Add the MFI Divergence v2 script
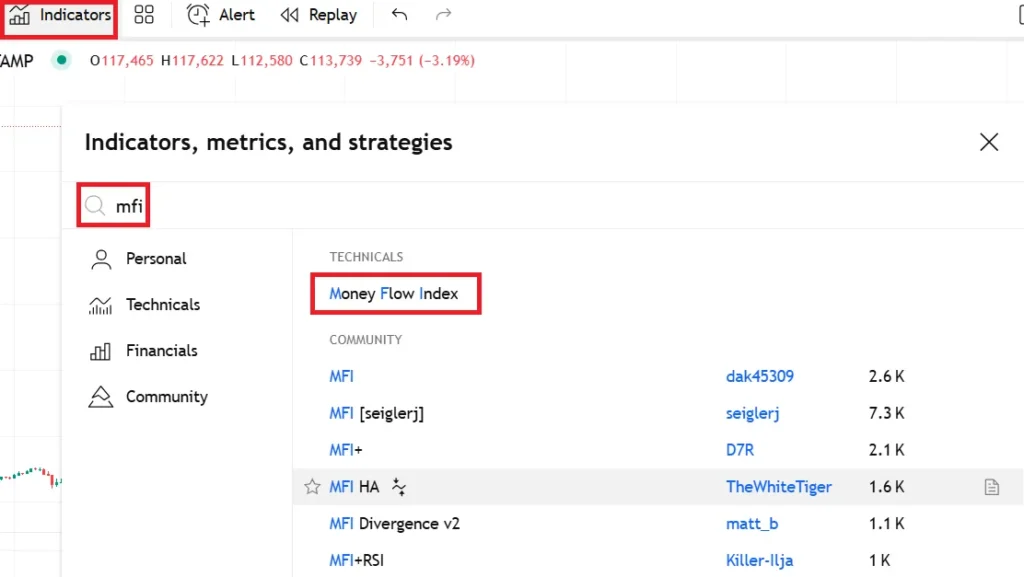 [x=394, y=524]
